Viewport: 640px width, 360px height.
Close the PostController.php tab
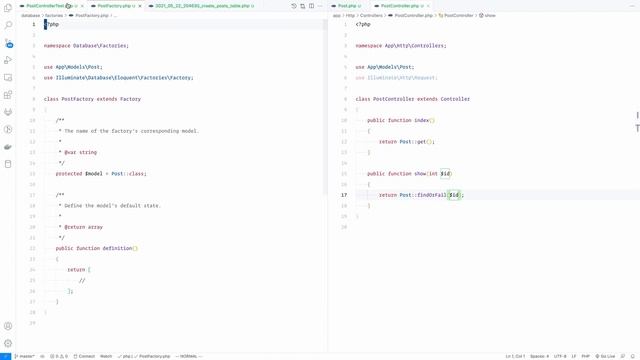coord(428,6)
